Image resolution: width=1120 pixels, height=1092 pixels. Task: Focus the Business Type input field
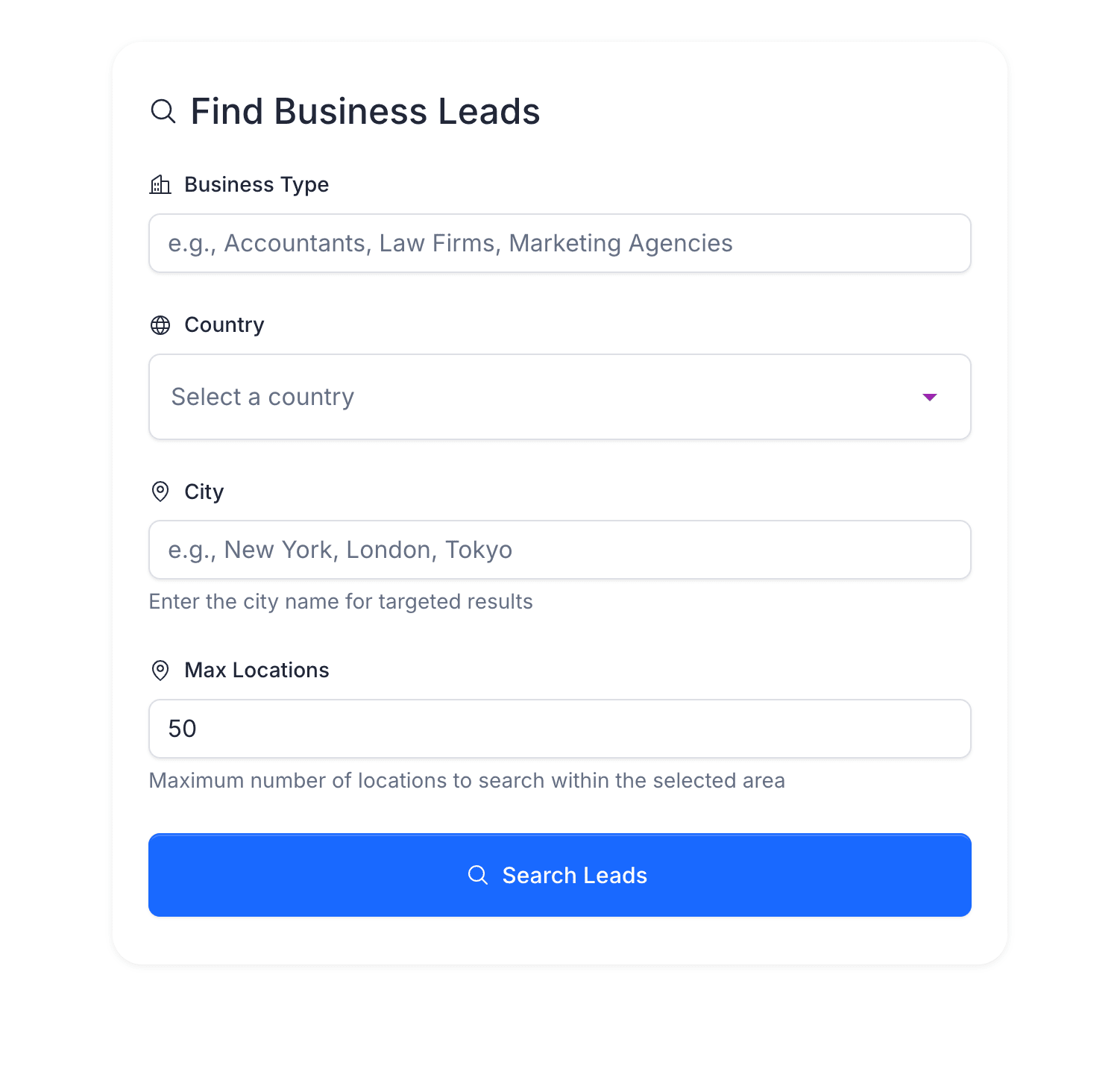point(559,243)
